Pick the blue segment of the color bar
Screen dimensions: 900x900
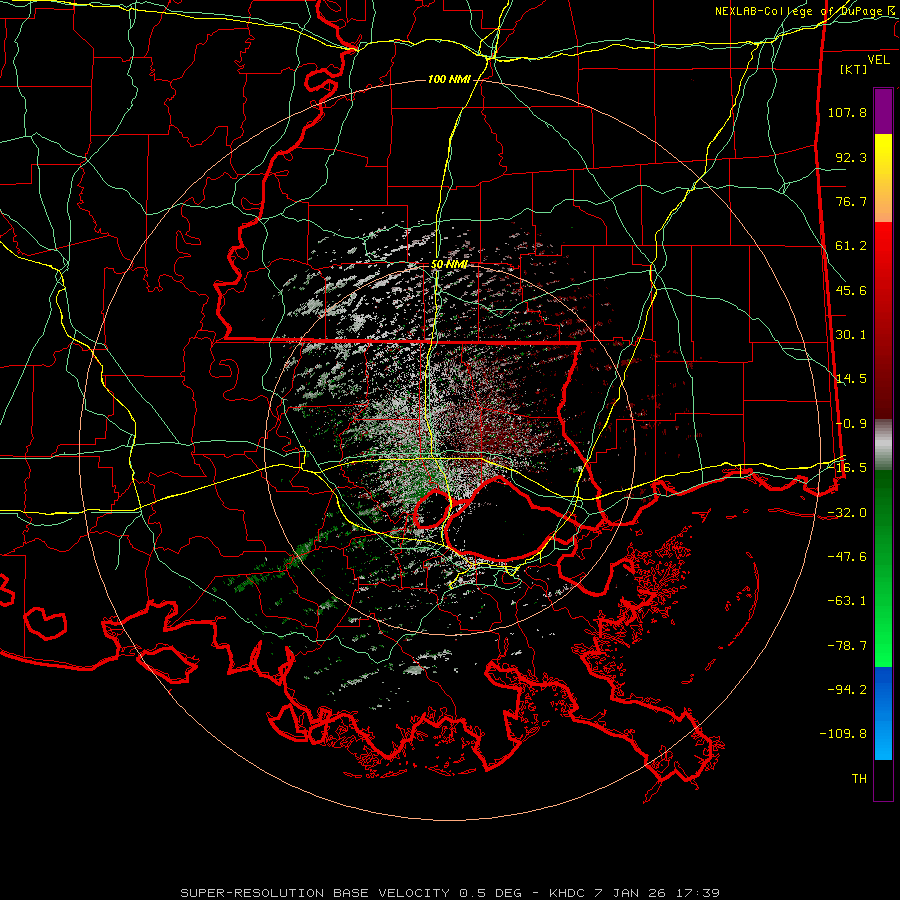[x=883, y=713]
